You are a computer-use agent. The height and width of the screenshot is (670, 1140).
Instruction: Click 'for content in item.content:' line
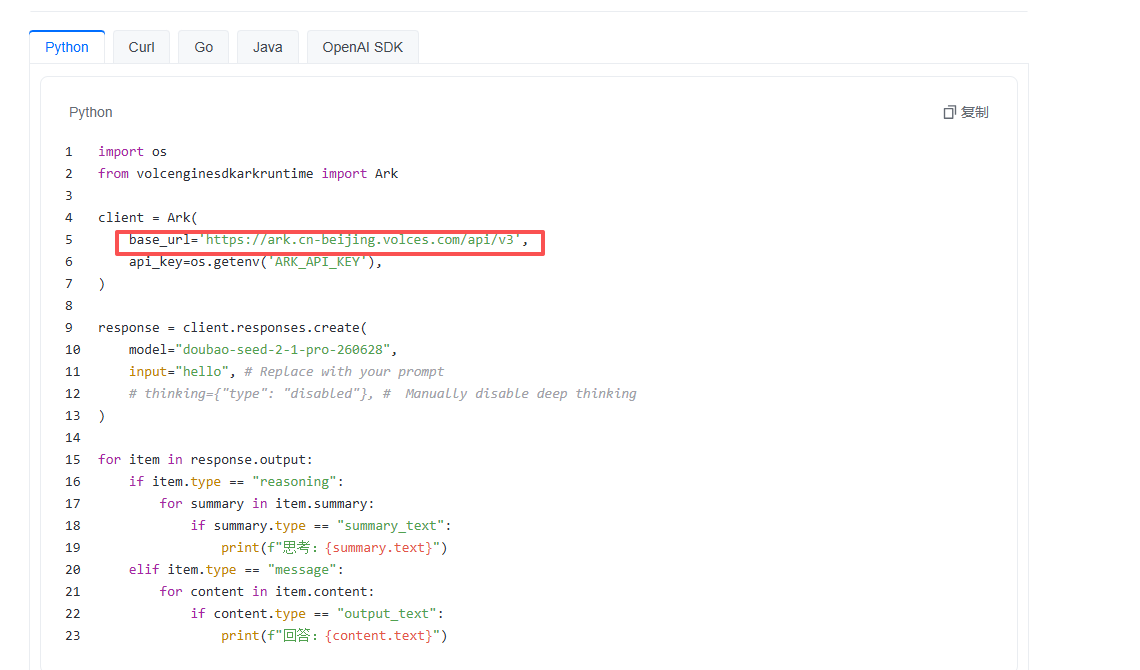[x=267, y=591]
